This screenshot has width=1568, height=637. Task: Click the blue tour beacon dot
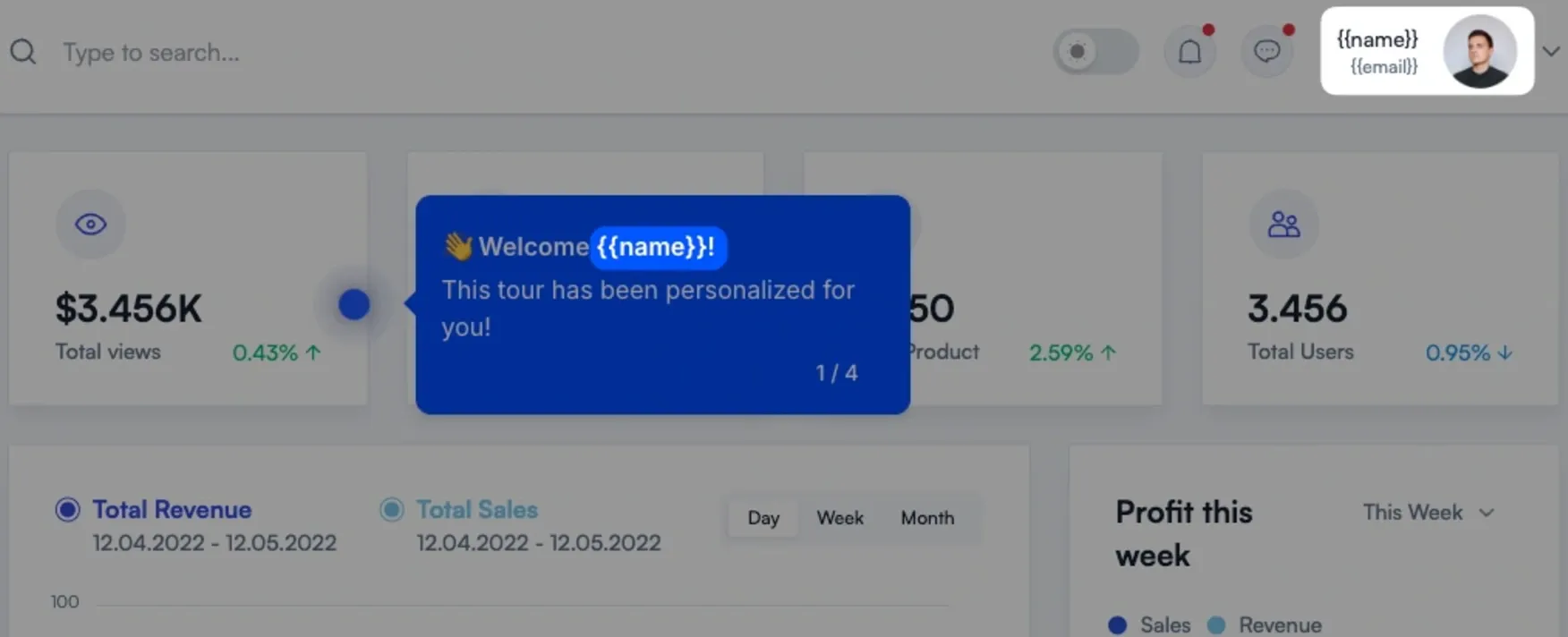tap(354, 305)
